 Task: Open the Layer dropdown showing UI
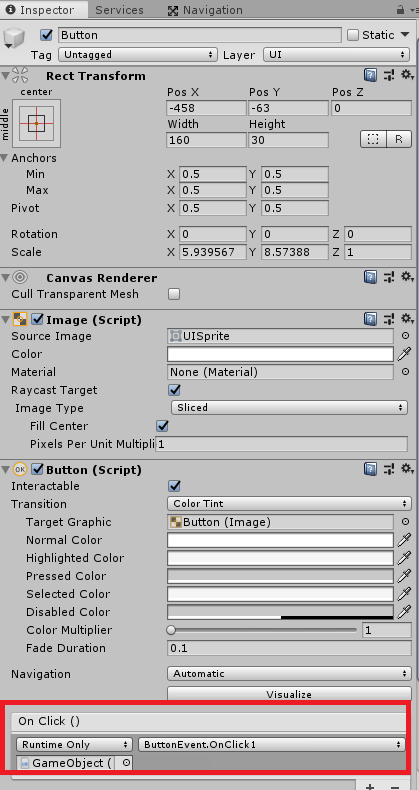[336, 54]
